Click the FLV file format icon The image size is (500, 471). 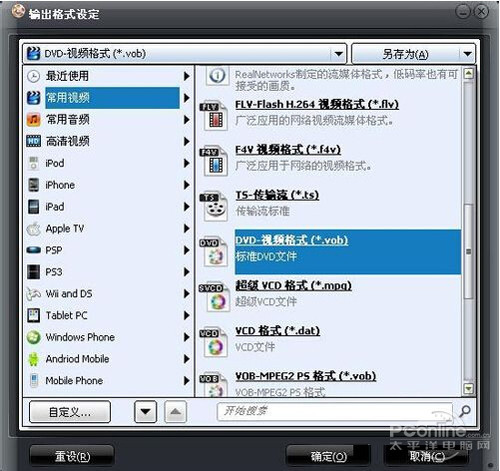[x=214, y=116]
